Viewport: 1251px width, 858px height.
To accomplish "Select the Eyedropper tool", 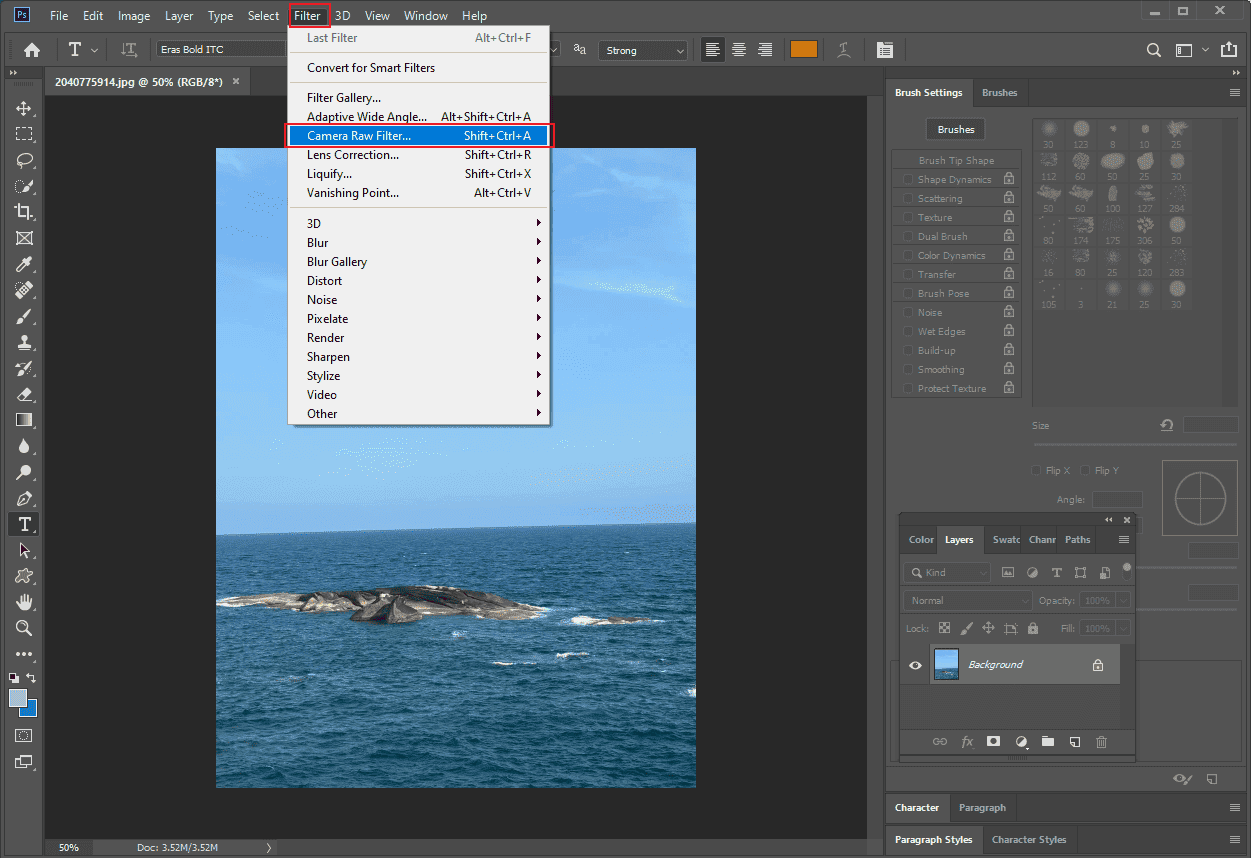I will pyautogui.click(x=22, y=264).
